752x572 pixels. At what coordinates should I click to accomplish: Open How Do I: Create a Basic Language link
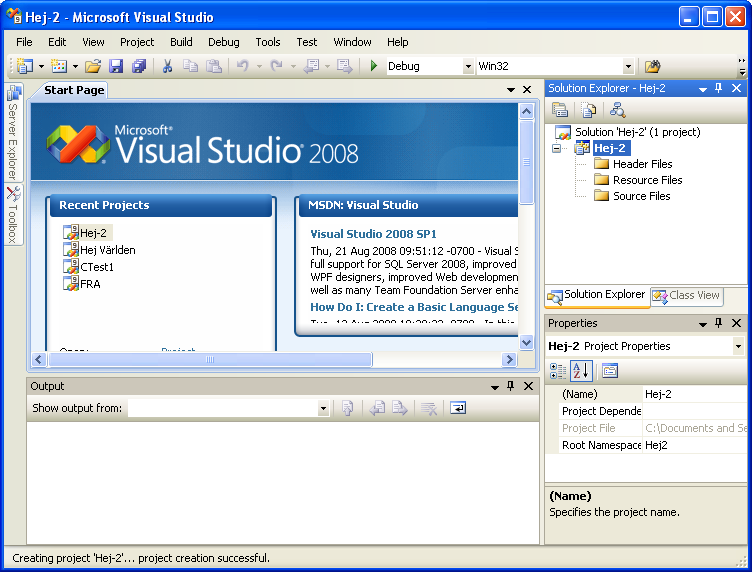pos(414,307)
